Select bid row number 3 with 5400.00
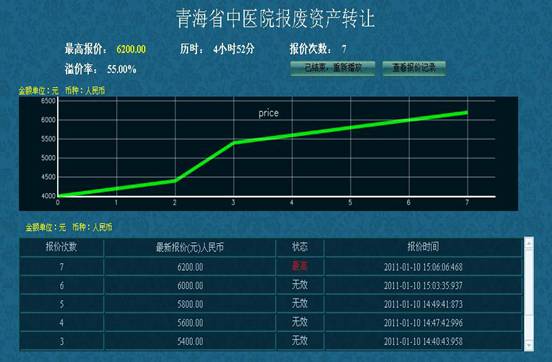Screen dimensions: 552x362 click(x=271, y=341)
